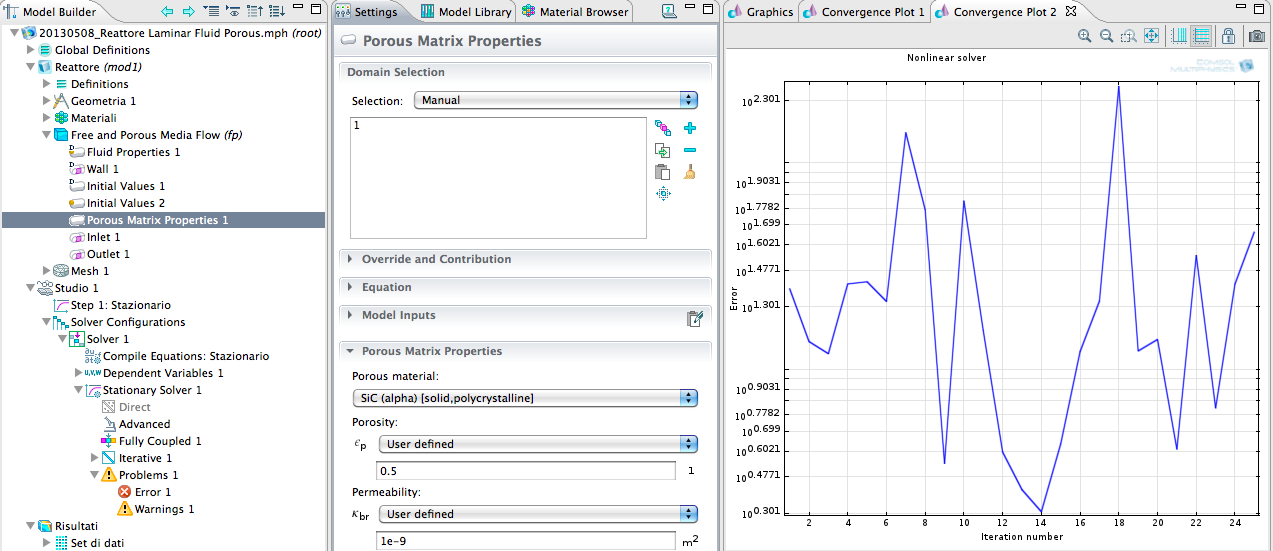1273x551 pixels.
Task: Click the Zoom In magnifier icon
Action: click(x=1084, y=36)
